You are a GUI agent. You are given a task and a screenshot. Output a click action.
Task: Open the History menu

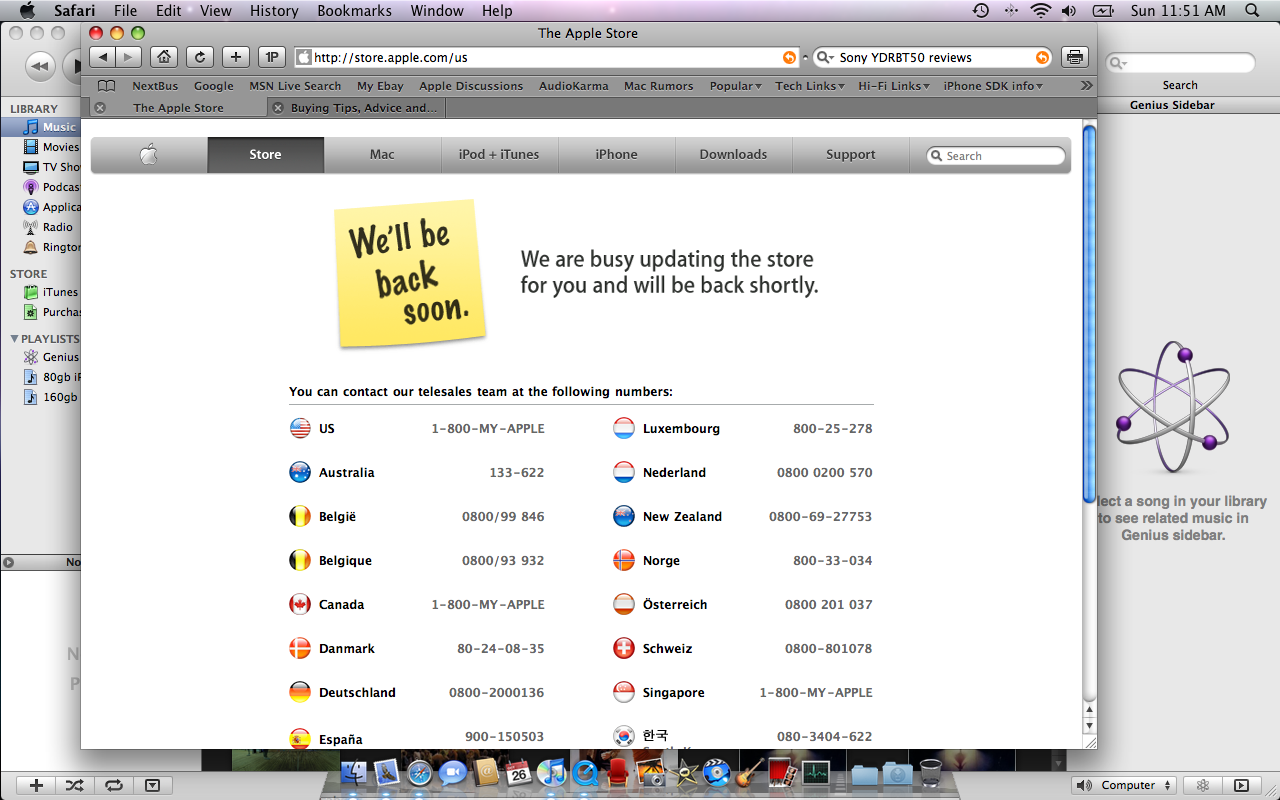[x=274, y=11]
